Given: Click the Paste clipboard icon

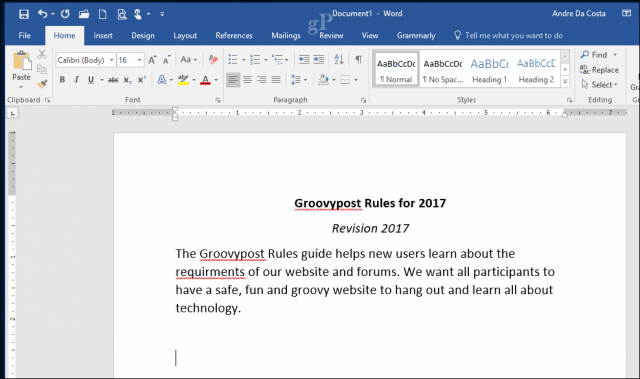Looking at the screenshot, I should pos(22,61).
